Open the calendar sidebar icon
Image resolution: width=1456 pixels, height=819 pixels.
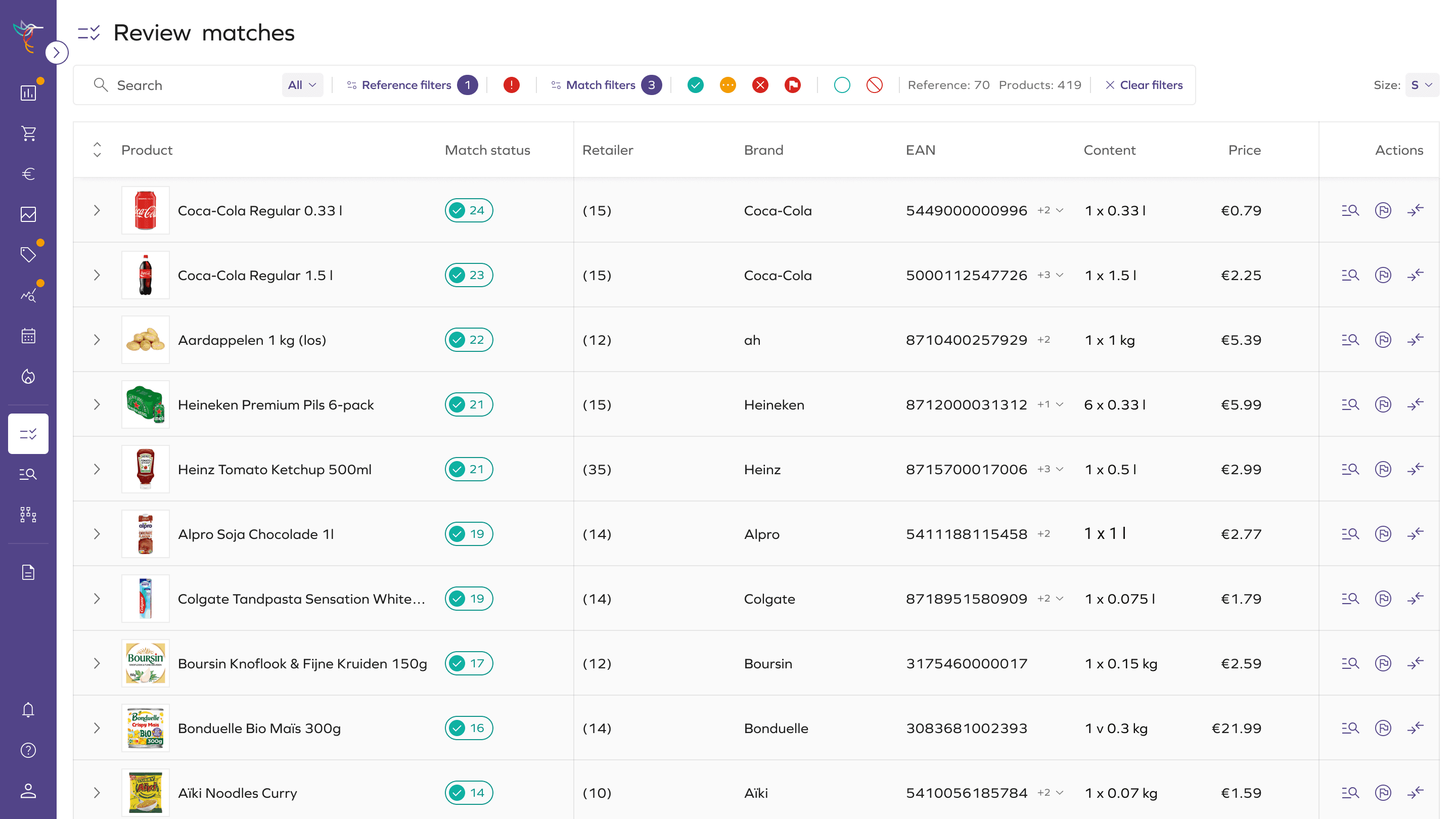[28, 336]
